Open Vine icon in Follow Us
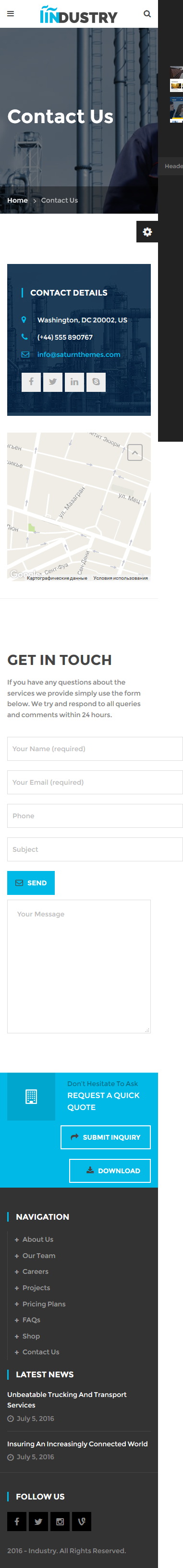The height and width of the screenshot is (1568, 183). 81,1521
